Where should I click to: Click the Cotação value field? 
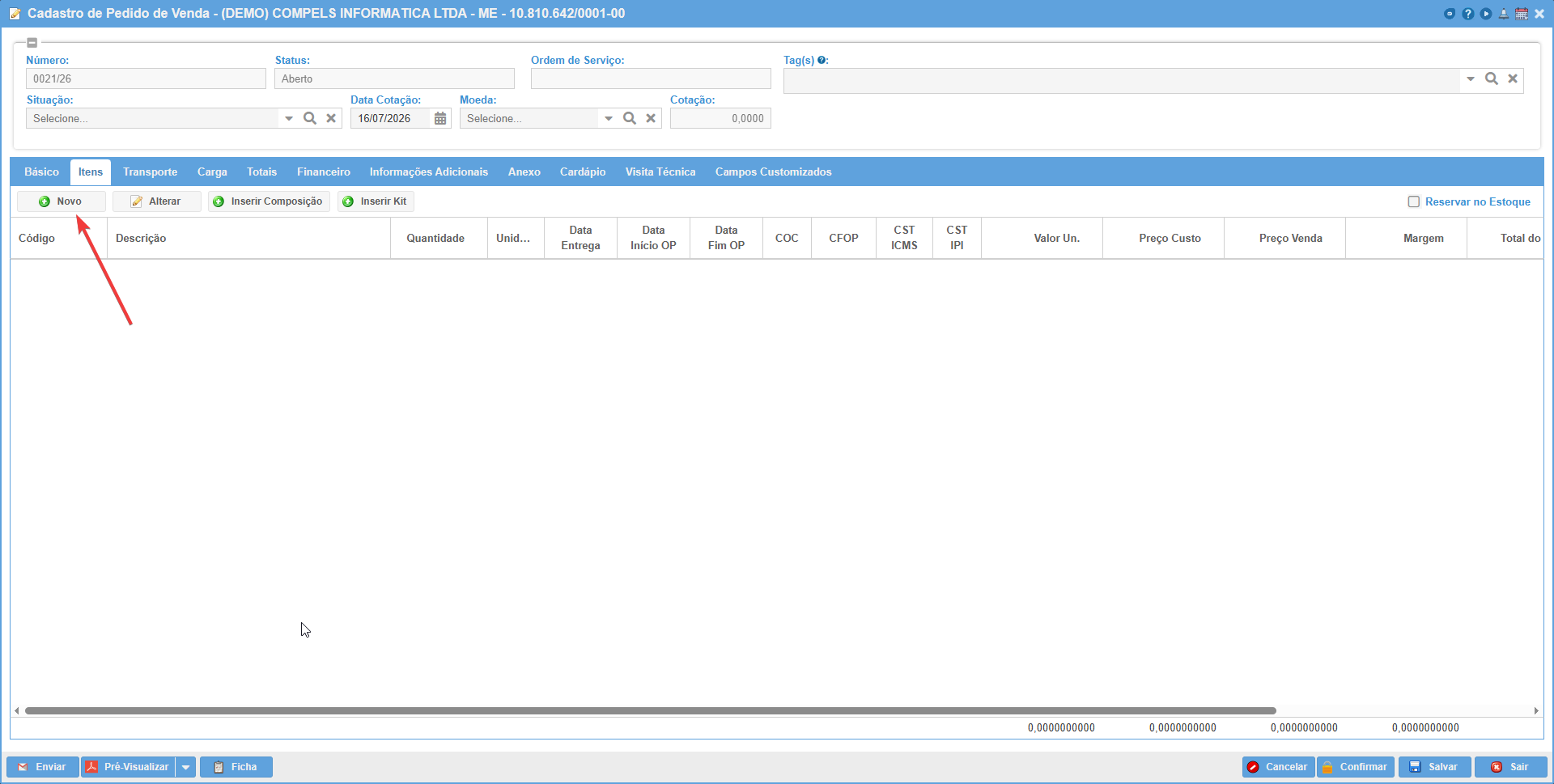tap(720, 118)
